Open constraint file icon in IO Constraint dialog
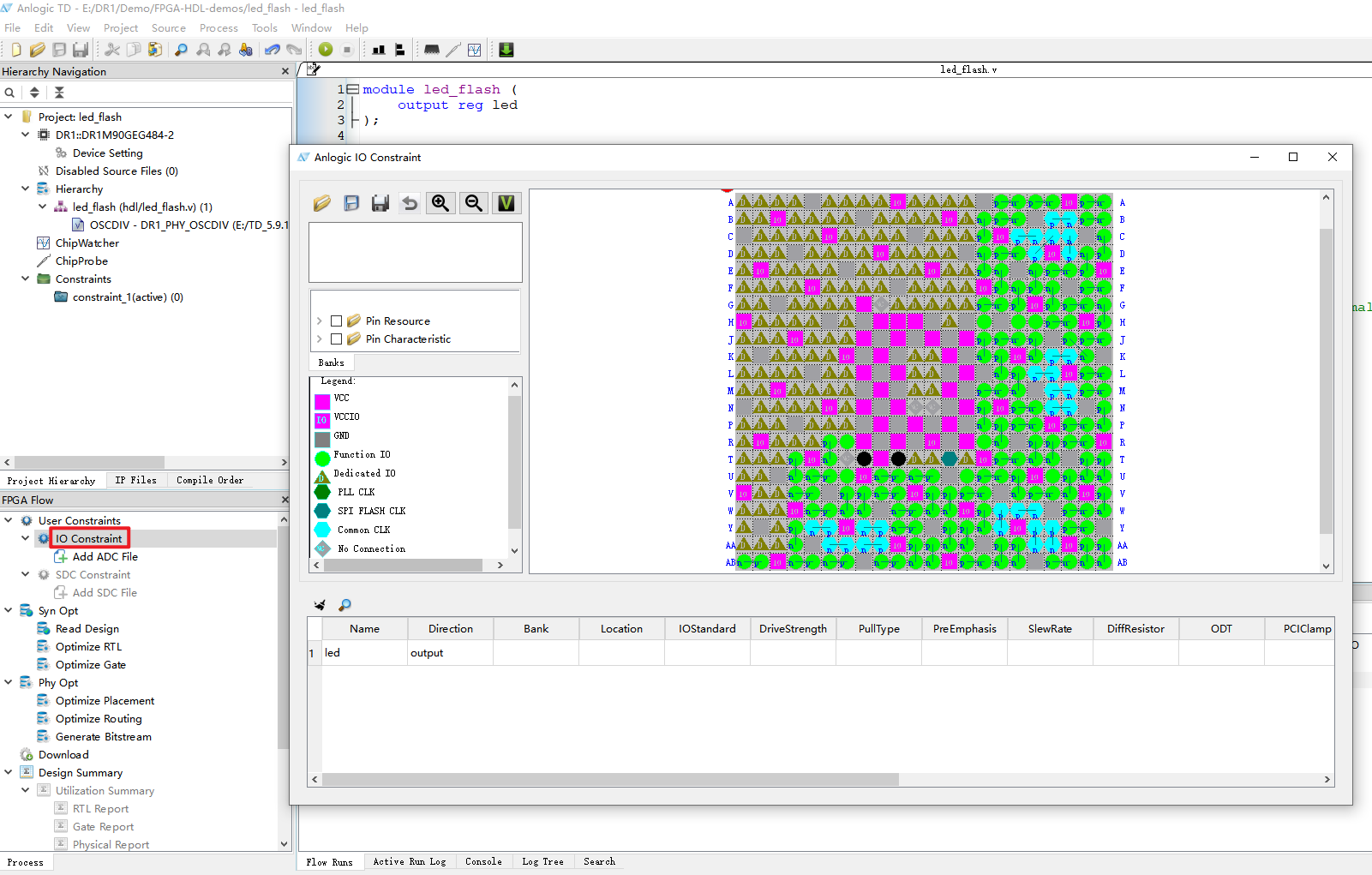This screenshot has width=1372, height=875. pyautogui.click(x=322, y=203)
